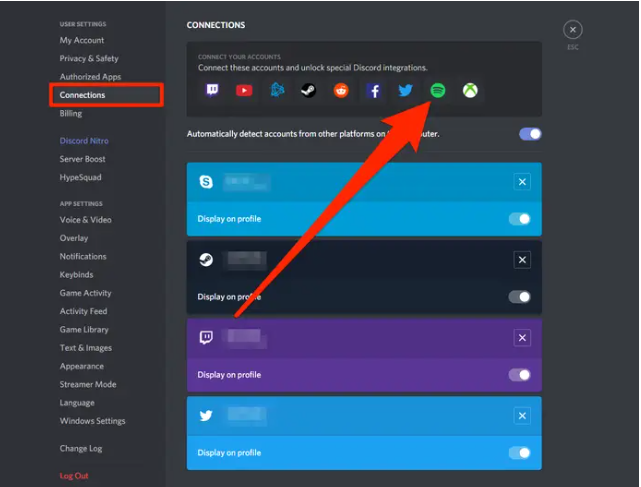Connect a Battle.net account icon
Image resolution: width=641 pixels, height=487 pixels.
(277, 90)
